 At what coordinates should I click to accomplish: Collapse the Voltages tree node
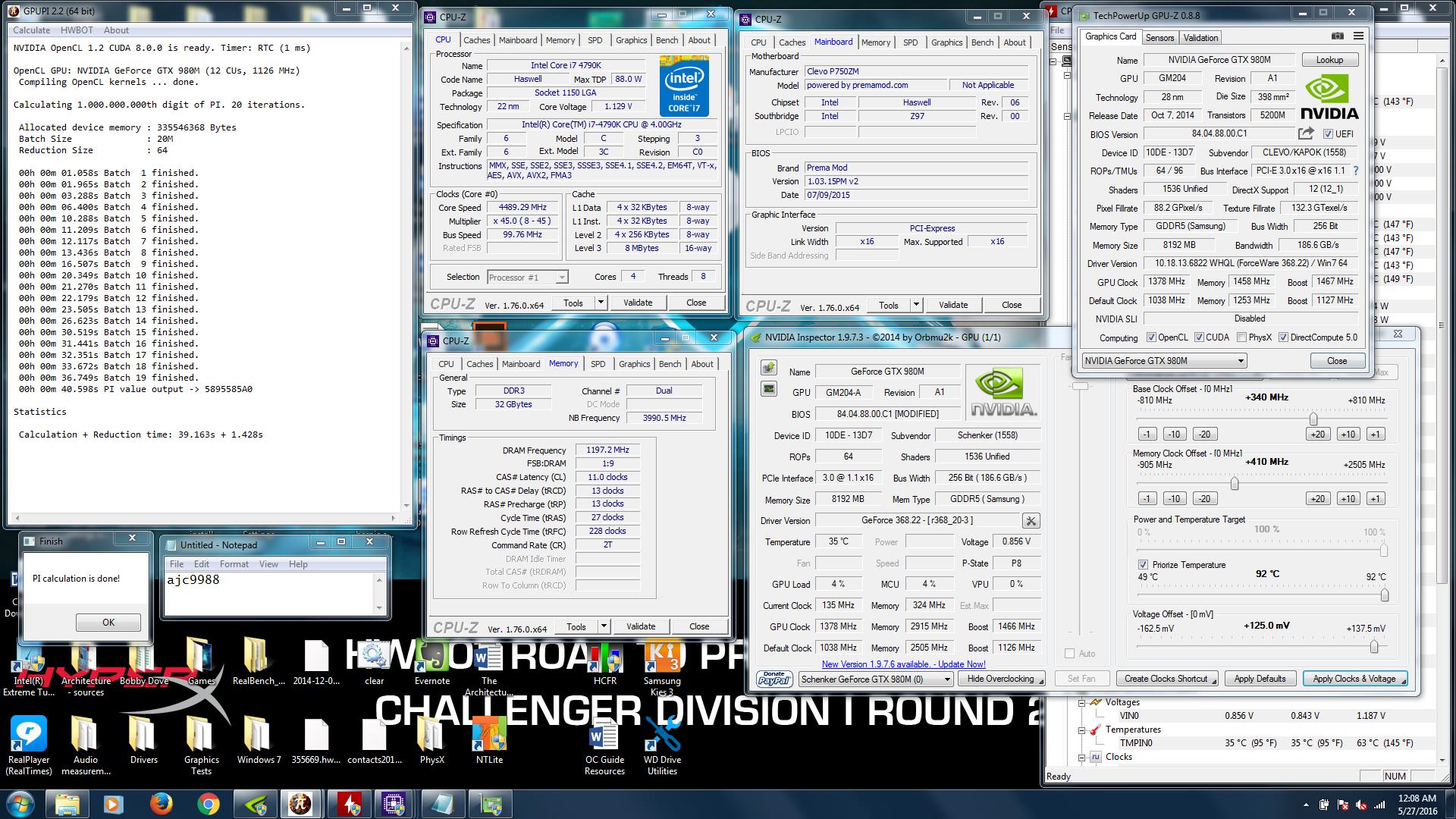point(1082,703)
